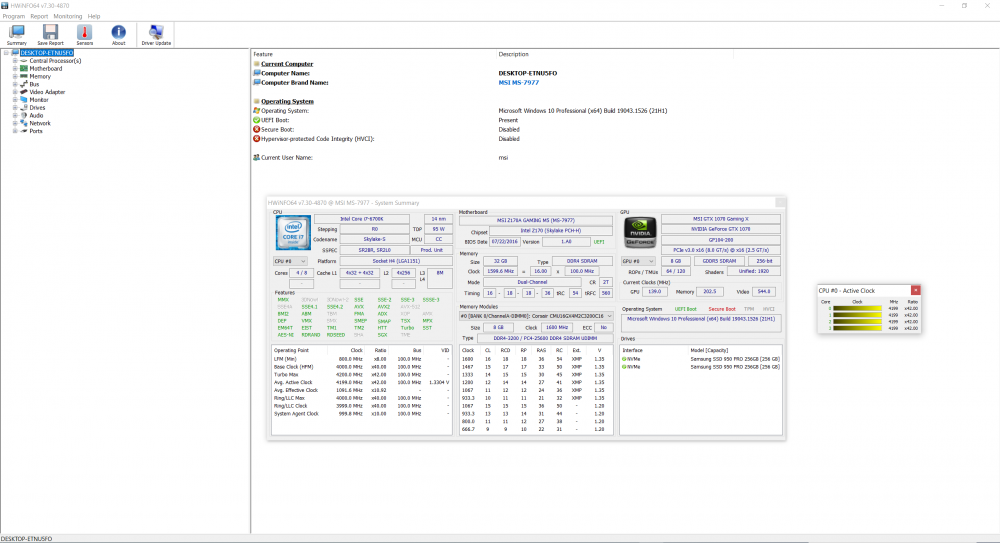
Task: Click the red HVCI status icon
Action: pyautogui.click(x=256, y=138)
